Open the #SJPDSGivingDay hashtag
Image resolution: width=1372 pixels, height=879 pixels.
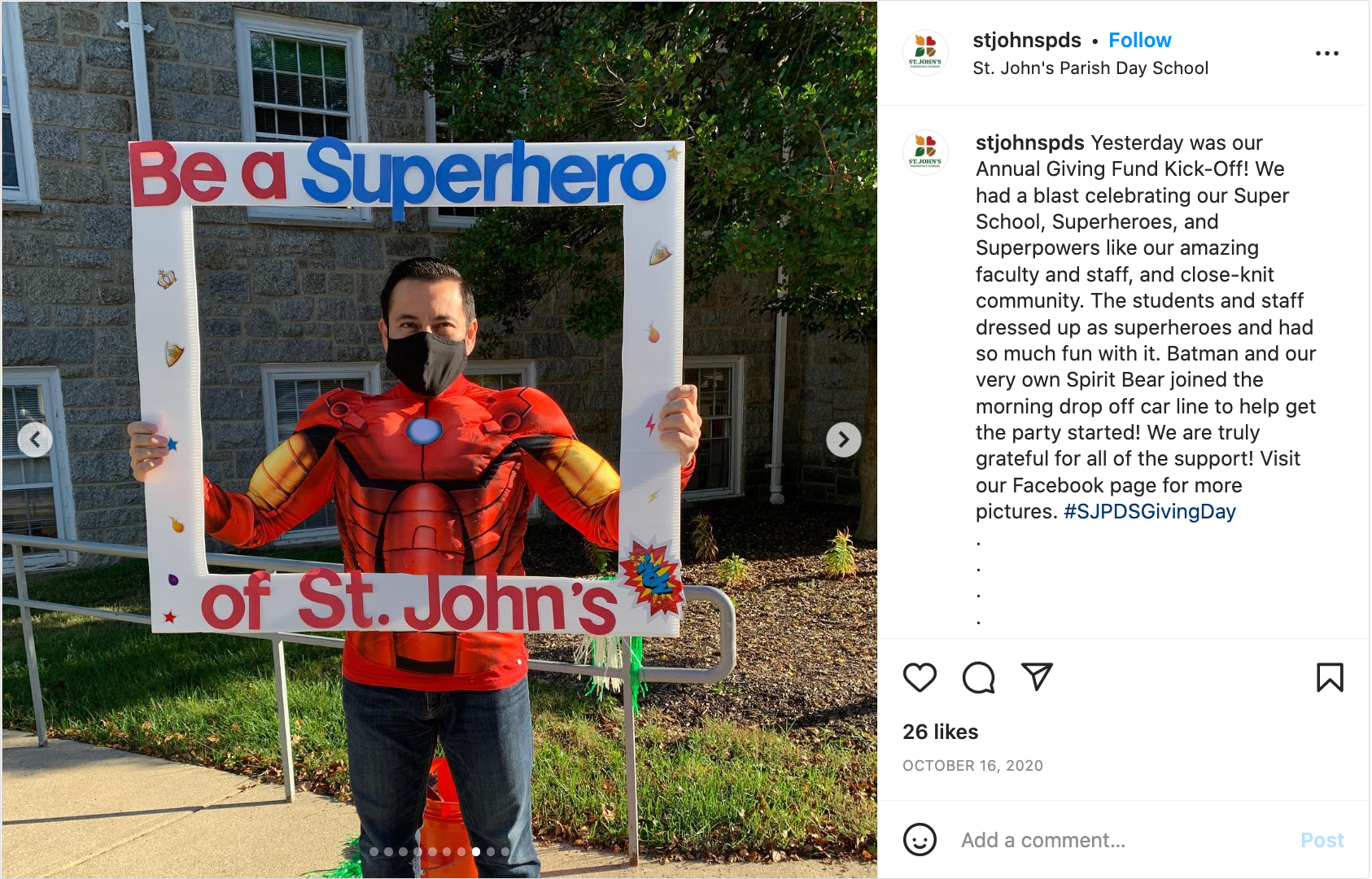coord(1149,511)
